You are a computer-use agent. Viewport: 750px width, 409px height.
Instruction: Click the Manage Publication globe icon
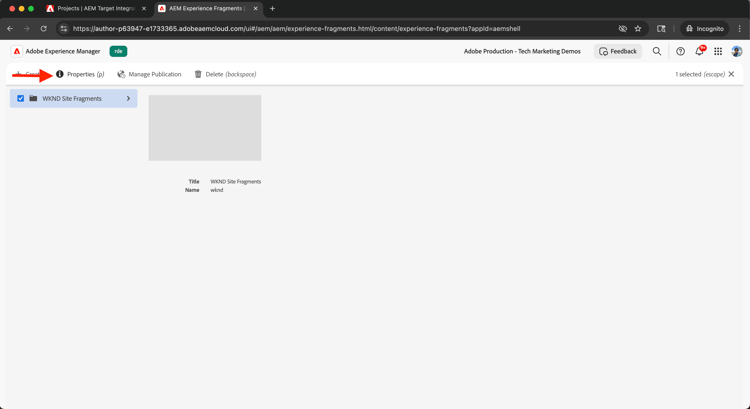[121, 74]
